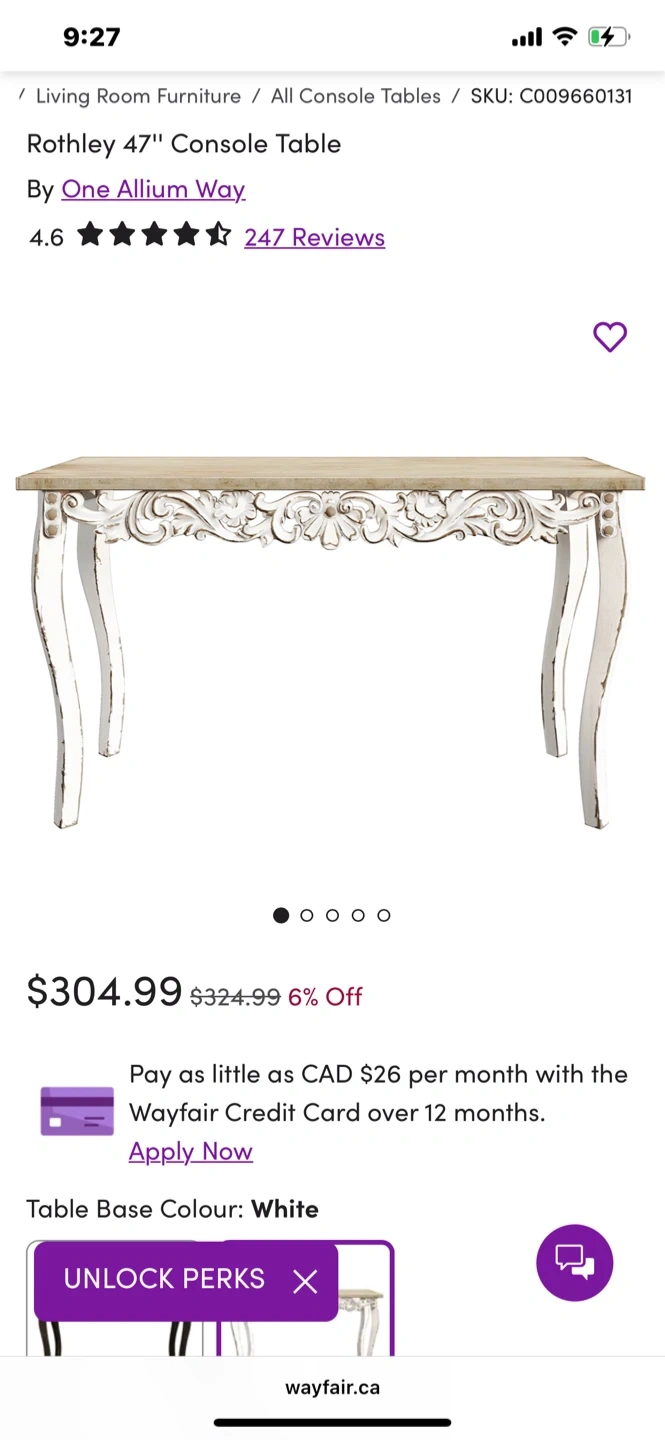Open Living Room Furniture breadcrumb
The image size is (665, 1440).
pyautogui.click(x=138, y=96)
